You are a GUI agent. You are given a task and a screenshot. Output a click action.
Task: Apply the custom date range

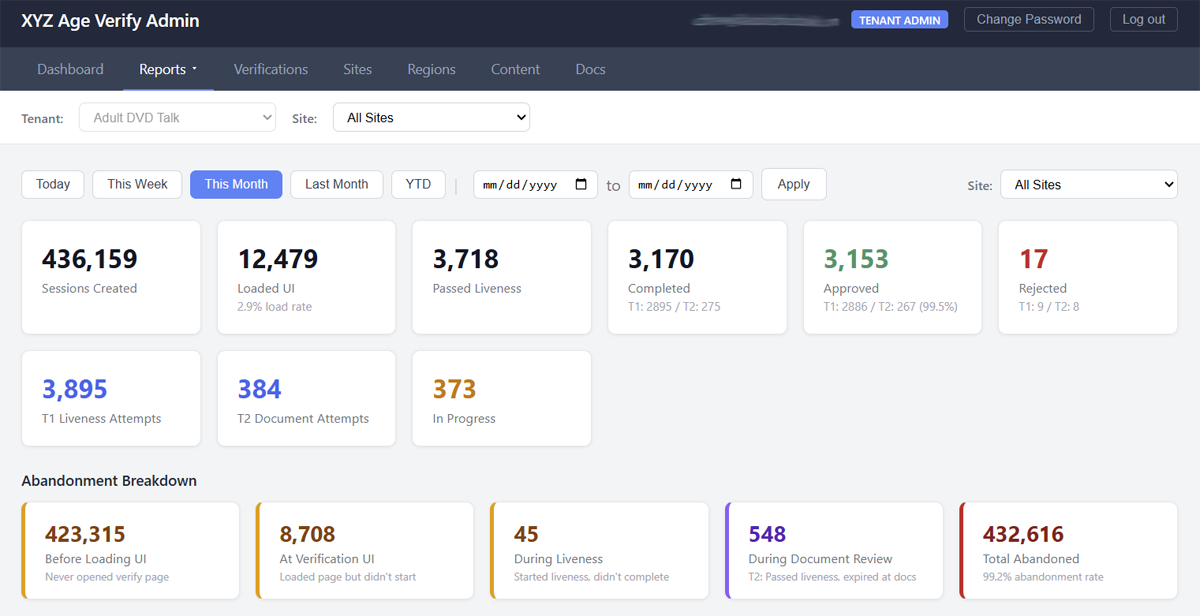pyautogui.click(x=793, y=184)
